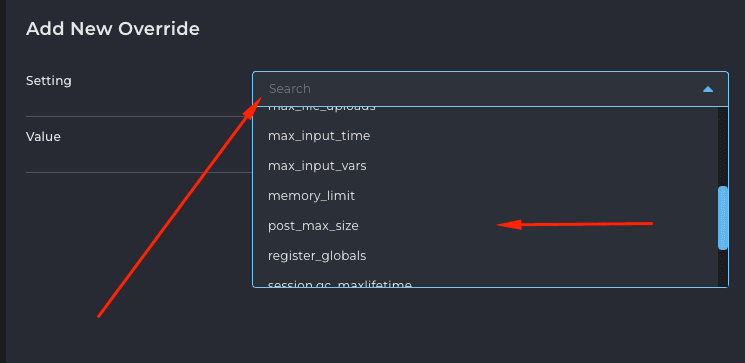Click the divider line beneath the Value row
The height and width of the screenshot is (363, 745).
point(139,172)
